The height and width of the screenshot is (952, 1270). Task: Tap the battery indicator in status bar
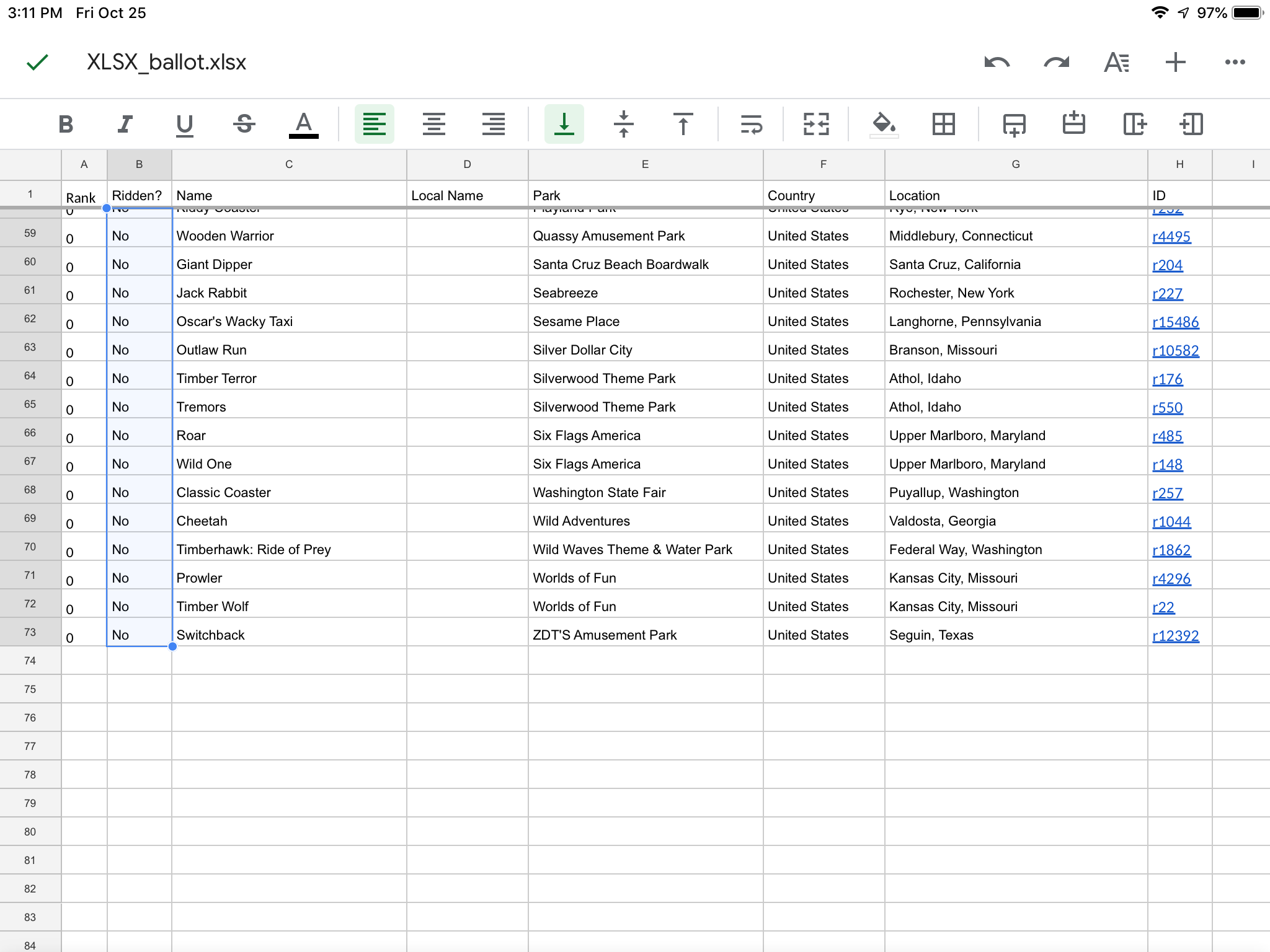pos(1247,13)
